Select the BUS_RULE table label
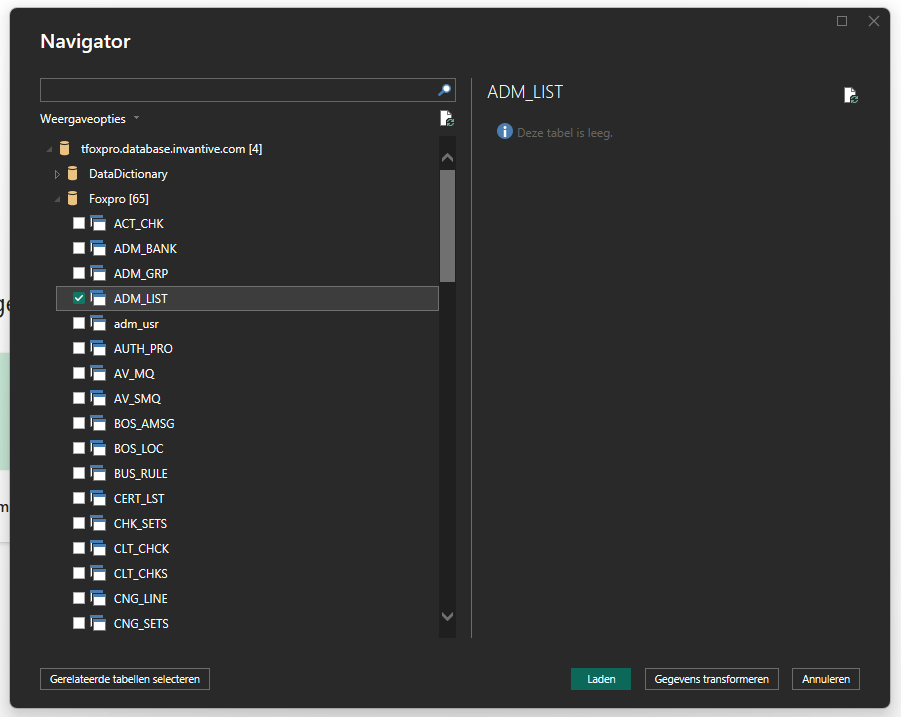 click(x=141, y=473)
